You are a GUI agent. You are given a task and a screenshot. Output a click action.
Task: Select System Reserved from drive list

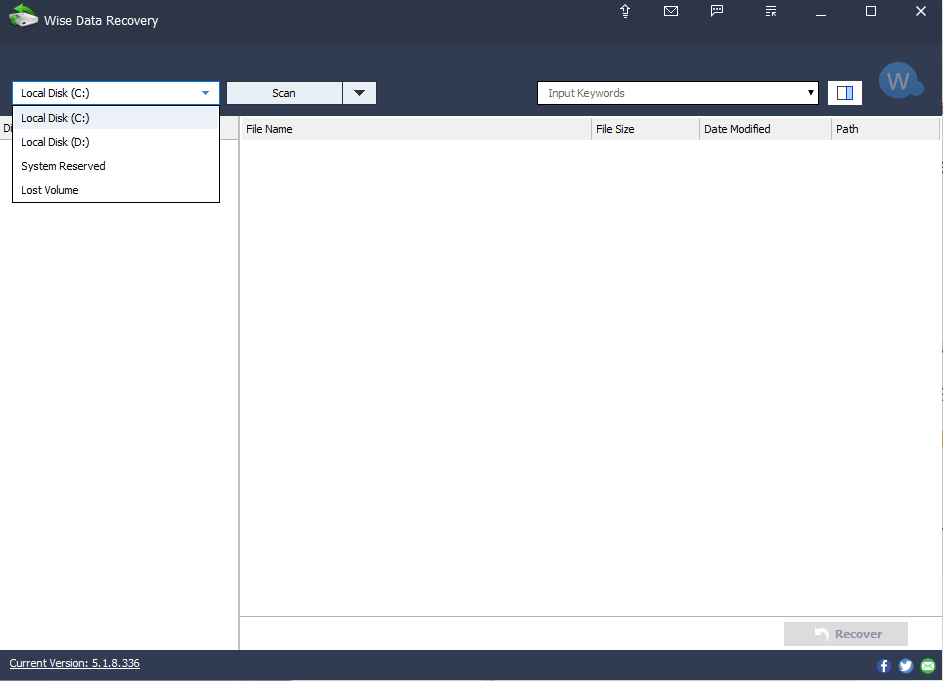pyautogui.click(x=116, y=166)
